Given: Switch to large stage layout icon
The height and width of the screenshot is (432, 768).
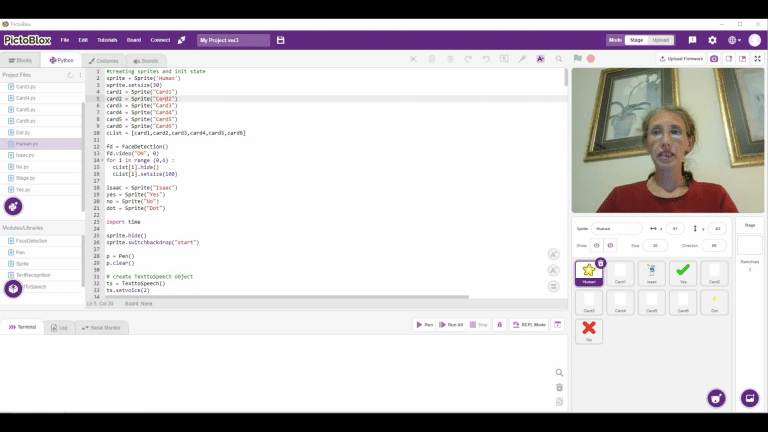Looking at the screenshot, I should (x=743, y=59).
